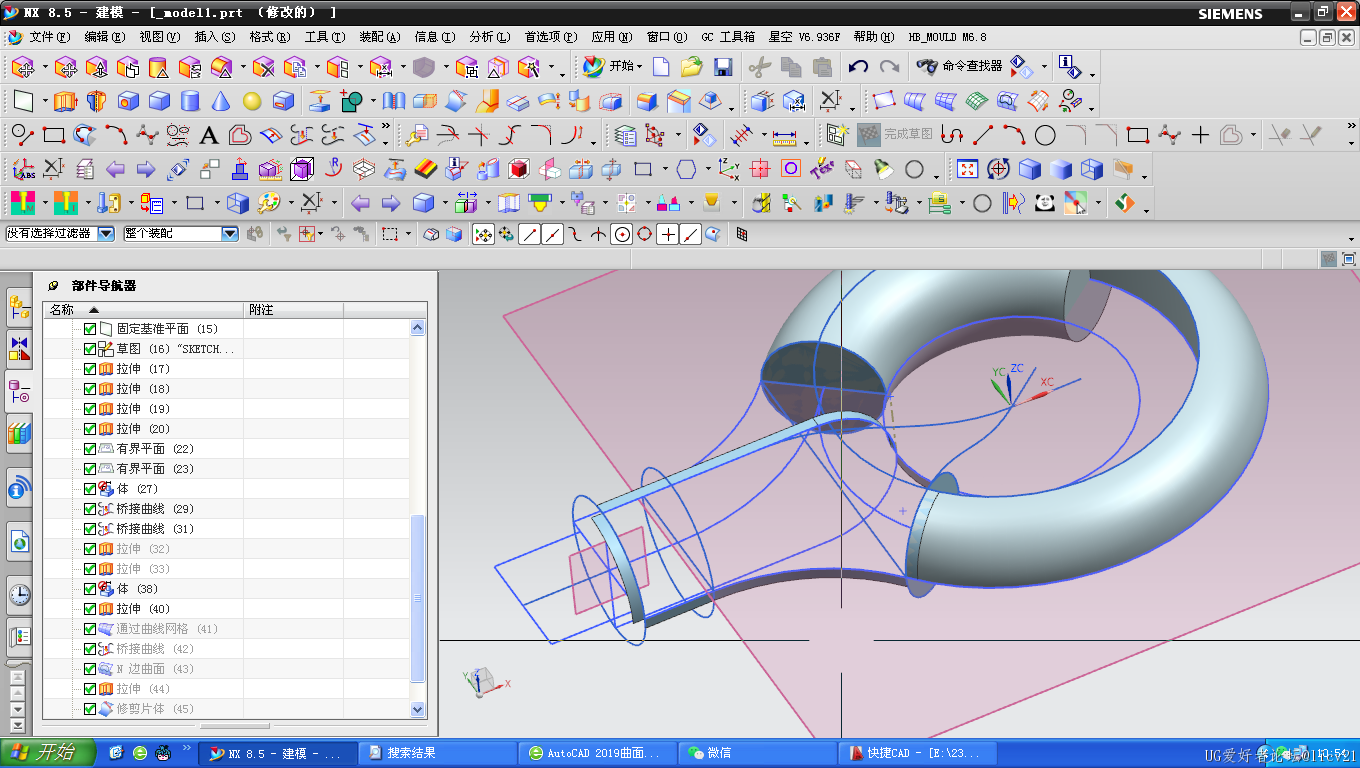Select the sketch Text tool
This screenshot has height=768, width=1360.
click(x=208, y=135)
